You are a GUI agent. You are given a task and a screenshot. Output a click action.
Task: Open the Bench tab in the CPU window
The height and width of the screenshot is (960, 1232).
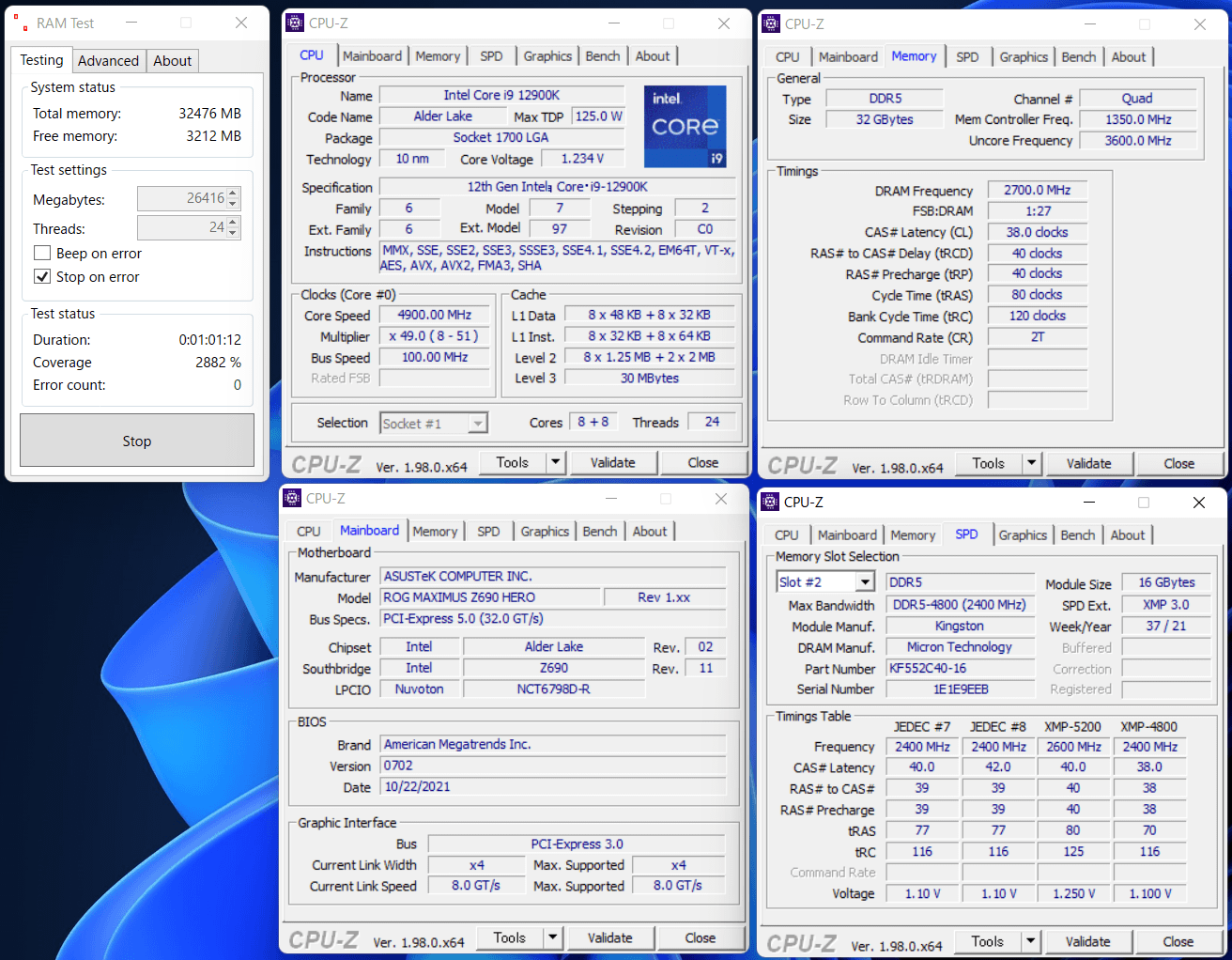603,56
